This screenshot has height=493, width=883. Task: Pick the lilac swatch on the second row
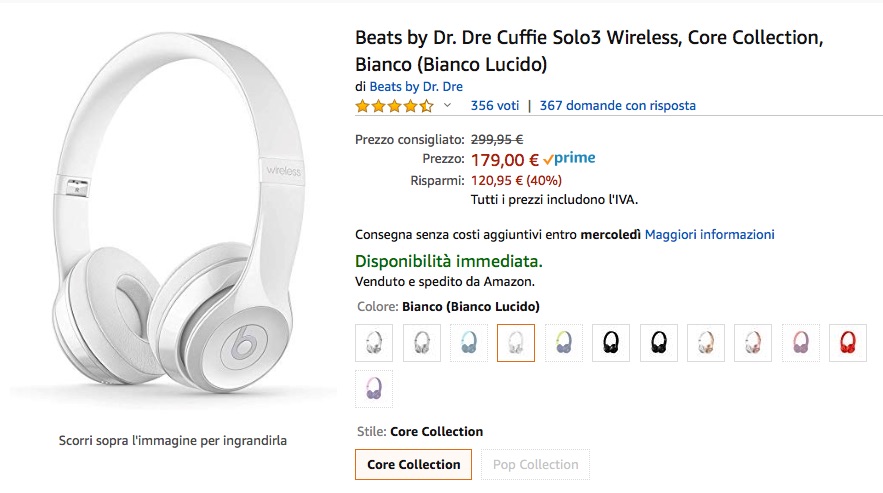pos(374,389)
